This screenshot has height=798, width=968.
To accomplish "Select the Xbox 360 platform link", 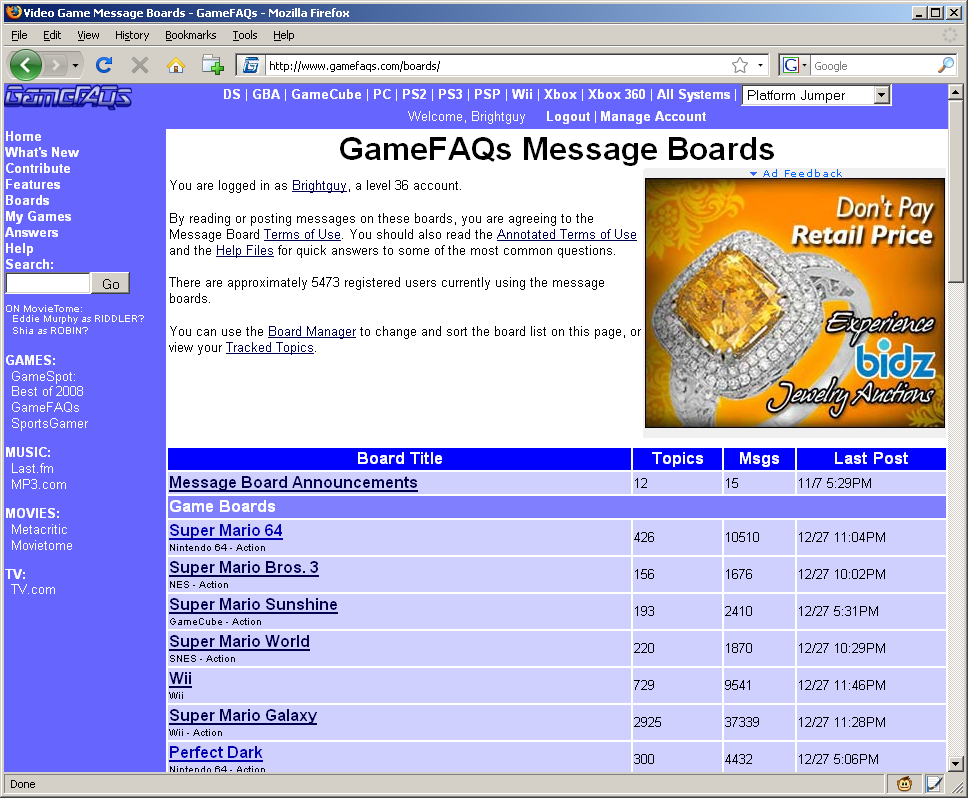I will tap(616, 94).
